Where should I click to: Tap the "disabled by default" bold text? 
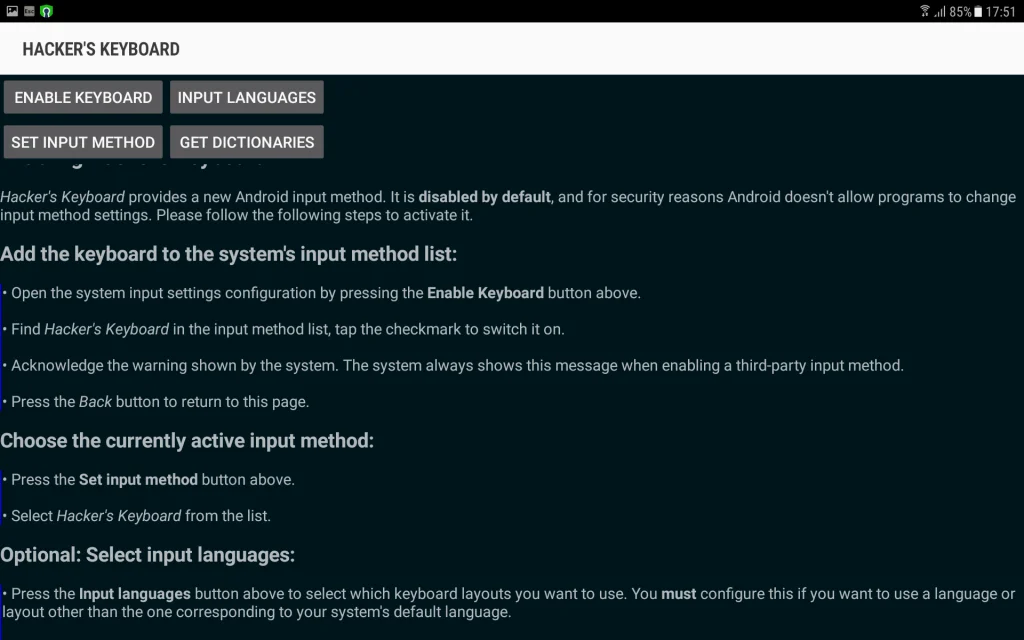(x=484, y=197)
